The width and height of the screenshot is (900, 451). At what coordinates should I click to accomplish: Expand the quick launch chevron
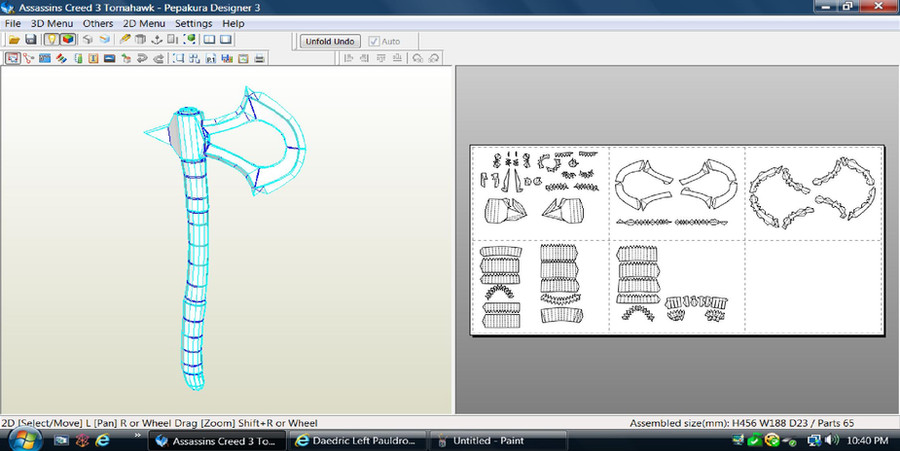pos(138,436)
